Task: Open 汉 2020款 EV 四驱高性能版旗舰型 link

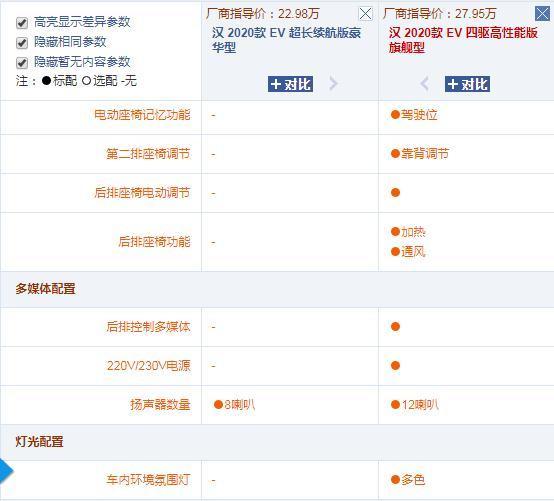Action: coord(463,40)
